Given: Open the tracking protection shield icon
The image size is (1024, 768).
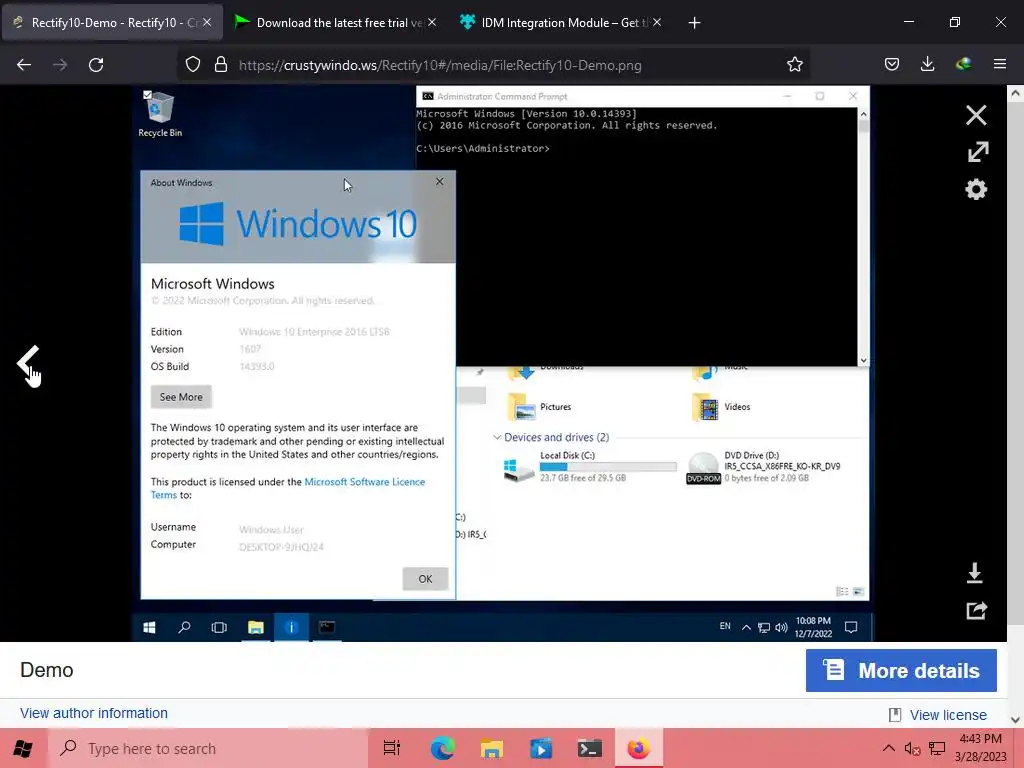Looking at the screenshot, I should click(193, 65).
